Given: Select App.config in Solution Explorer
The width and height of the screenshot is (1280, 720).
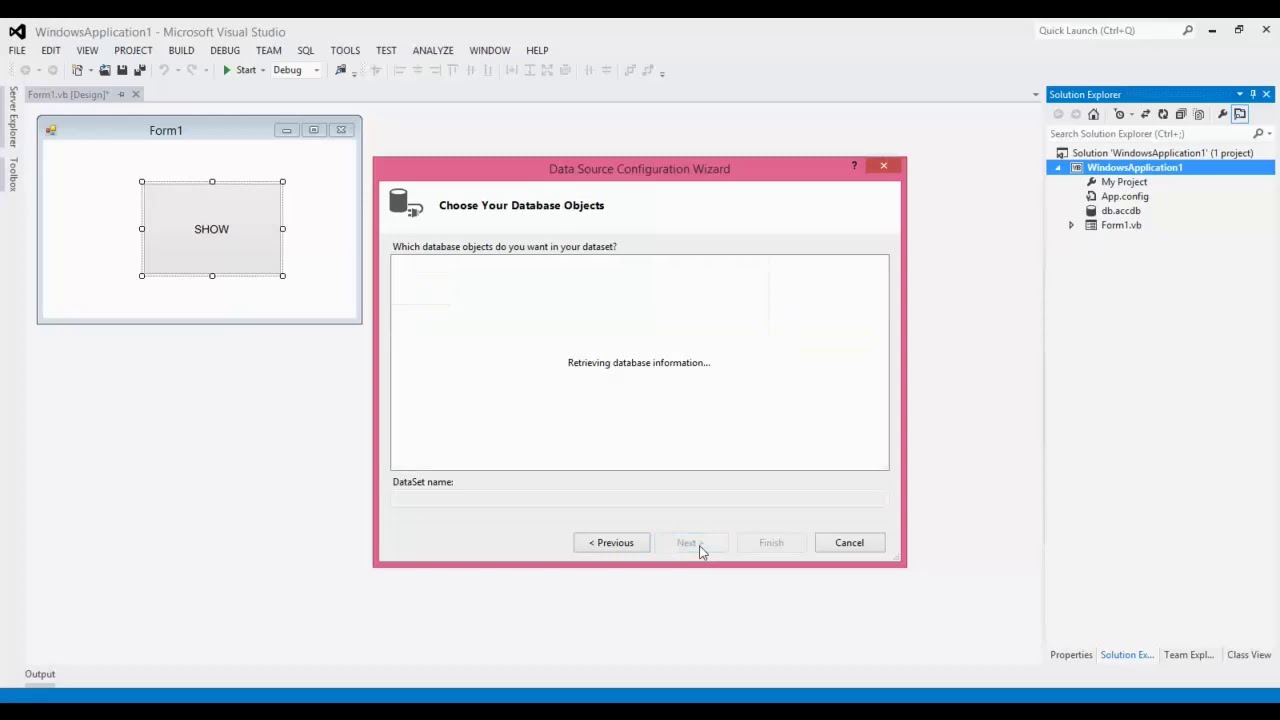Looking at the screenshot, I should [1125, 197].
